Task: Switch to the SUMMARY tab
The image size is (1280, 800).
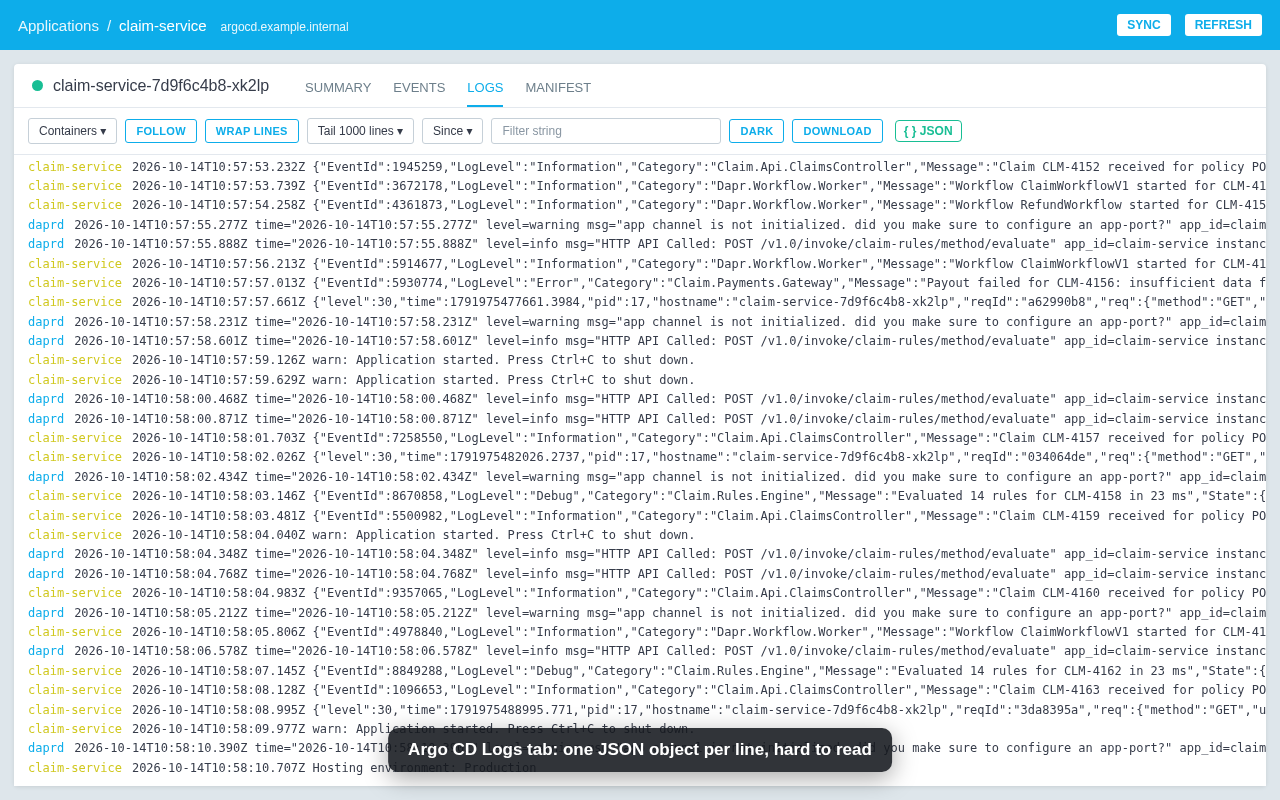Action: 338,87
